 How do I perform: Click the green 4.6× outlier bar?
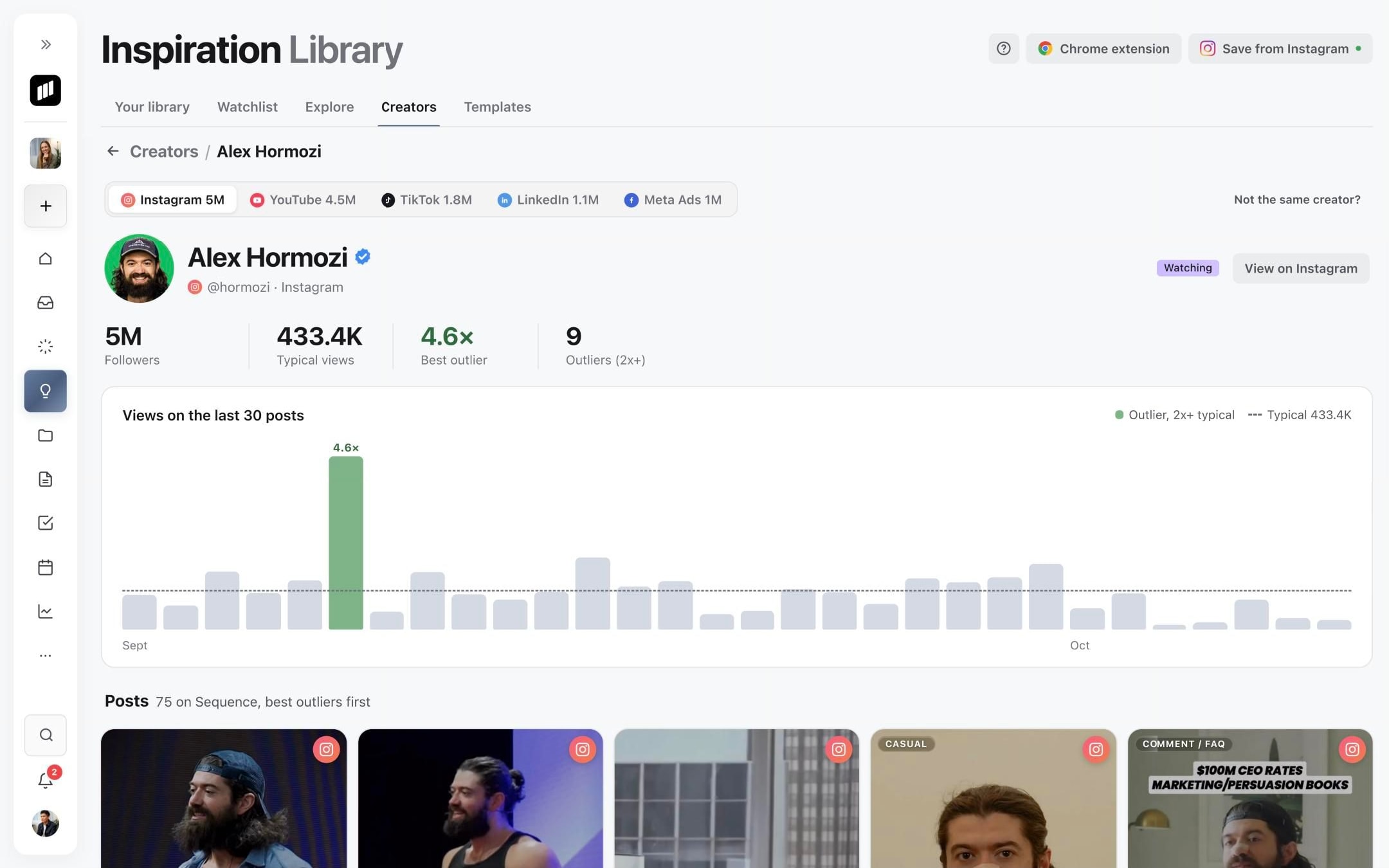click(x=346, y=543)
